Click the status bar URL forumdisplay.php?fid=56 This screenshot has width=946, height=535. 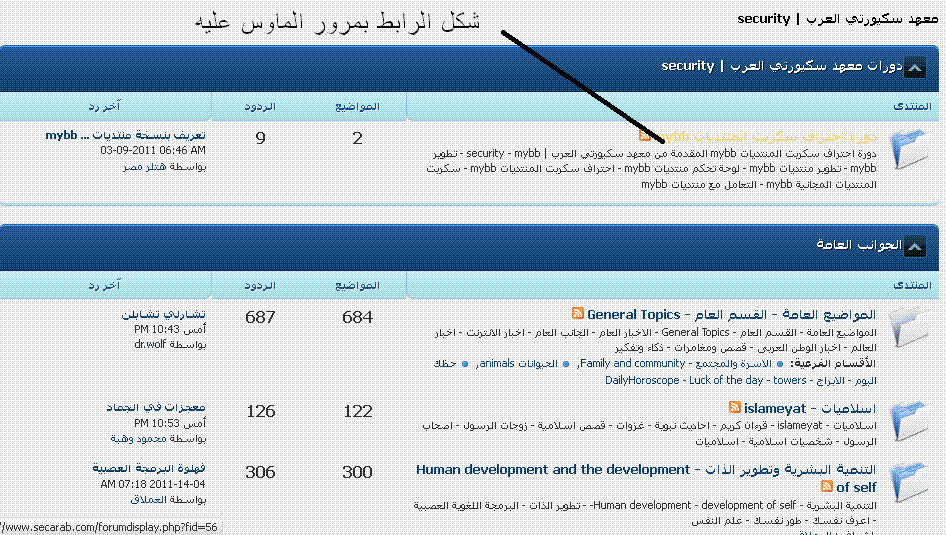point(109,527)
